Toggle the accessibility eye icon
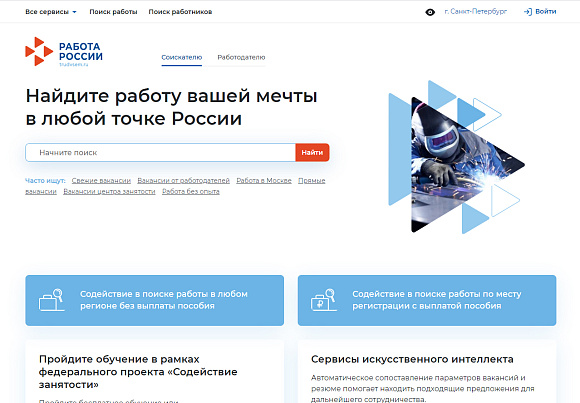 click(430, 12)
